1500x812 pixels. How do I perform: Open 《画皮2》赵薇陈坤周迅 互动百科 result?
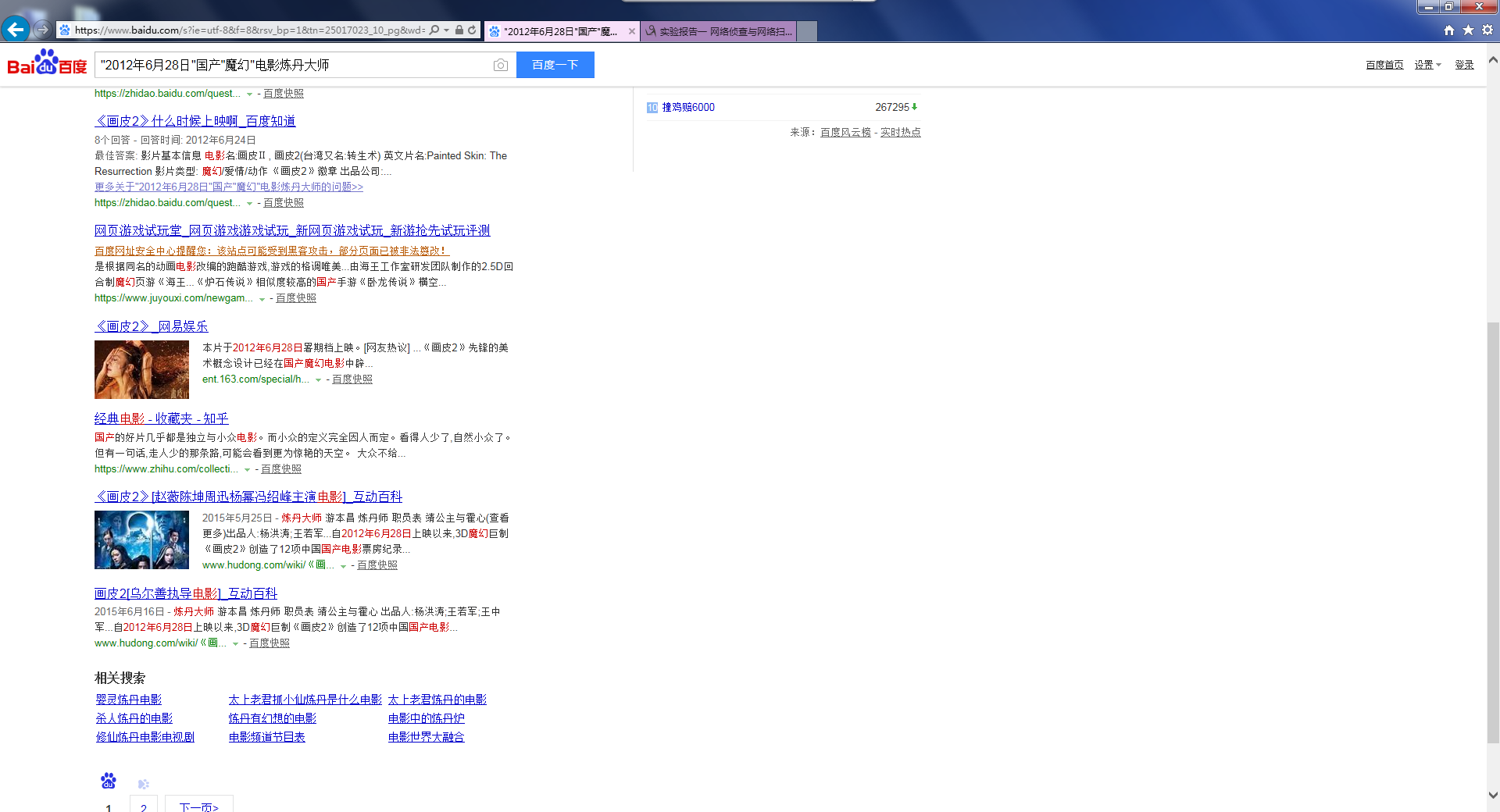coord(248,497)
